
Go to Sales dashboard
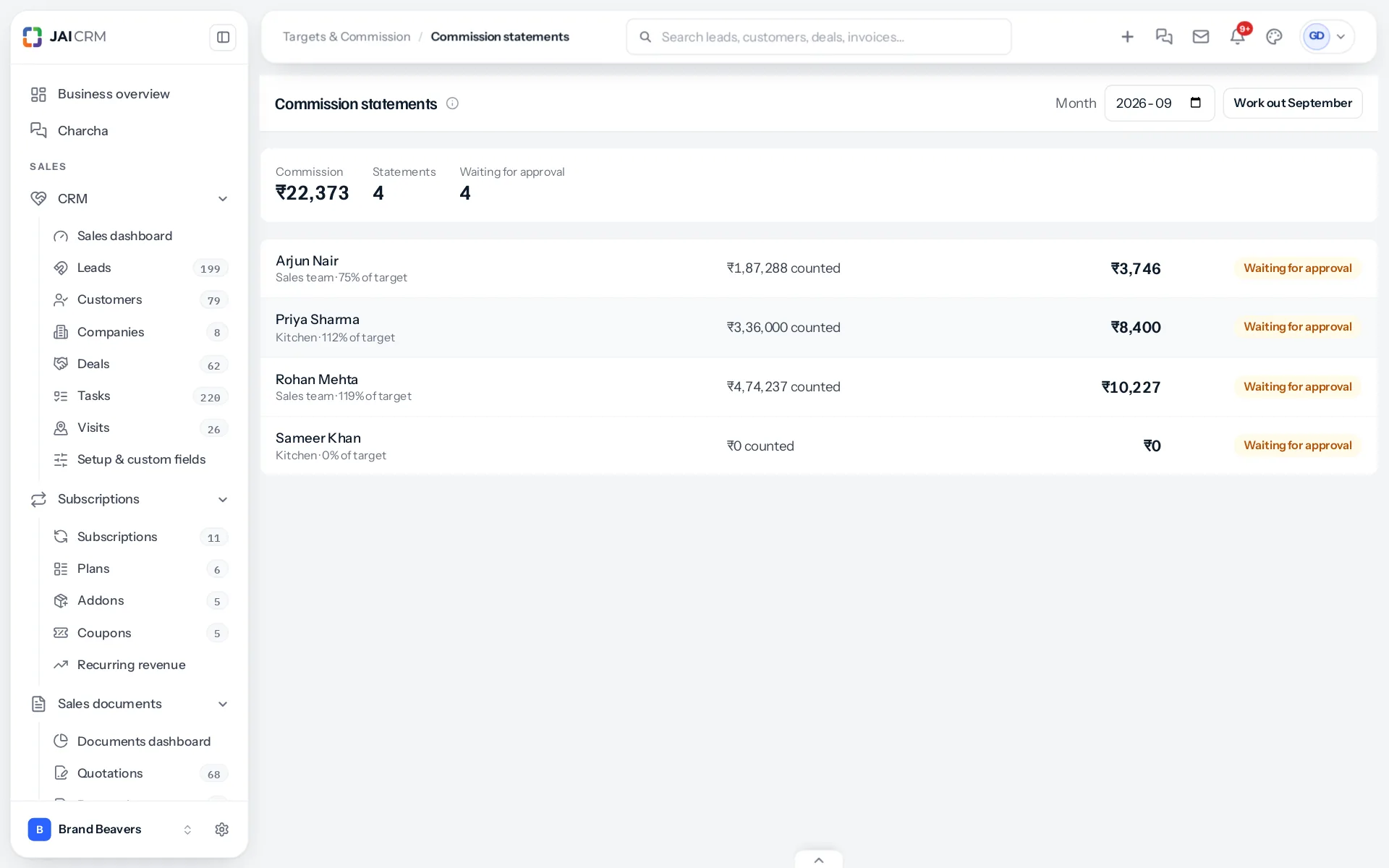pyautogui.click(x=140, y=236)
